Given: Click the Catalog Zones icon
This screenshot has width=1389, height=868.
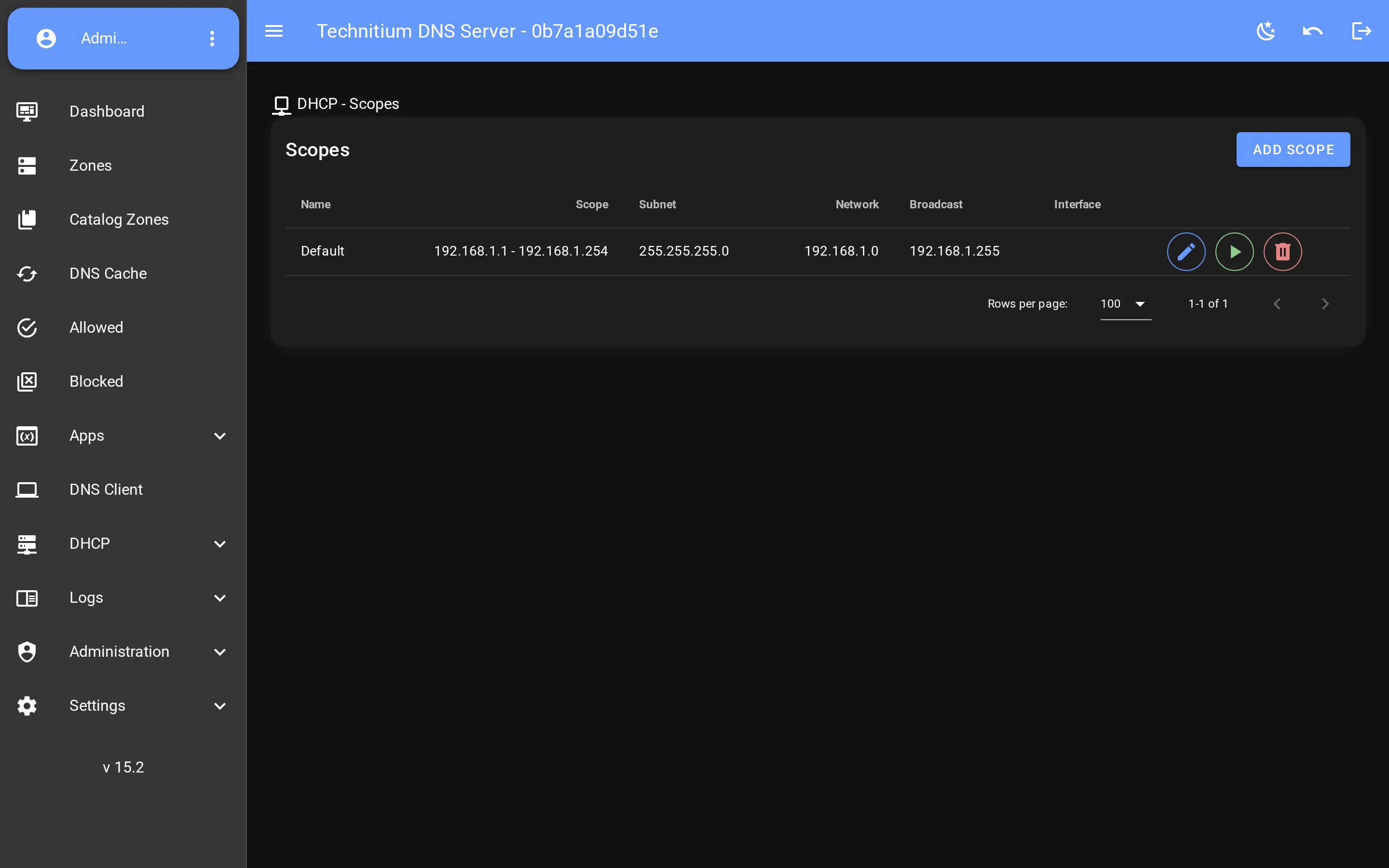Looking at the screenshot, I should point(27,219).
